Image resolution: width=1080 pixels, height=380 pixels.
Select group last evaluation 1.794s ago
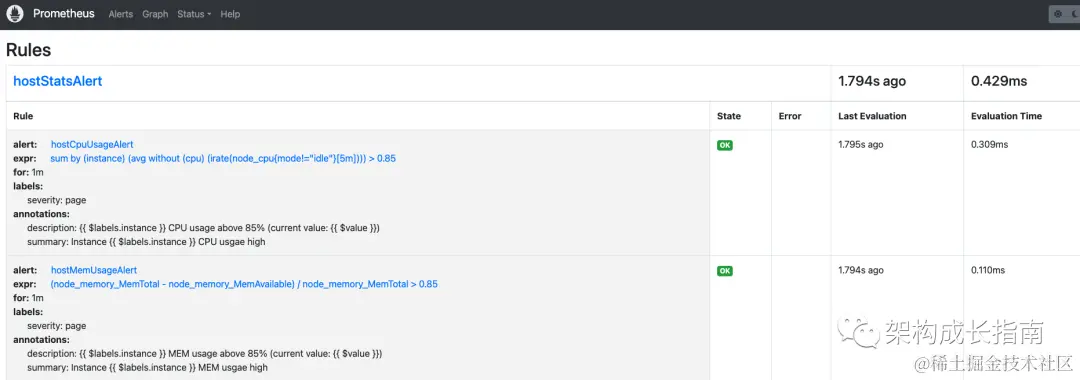872,81
